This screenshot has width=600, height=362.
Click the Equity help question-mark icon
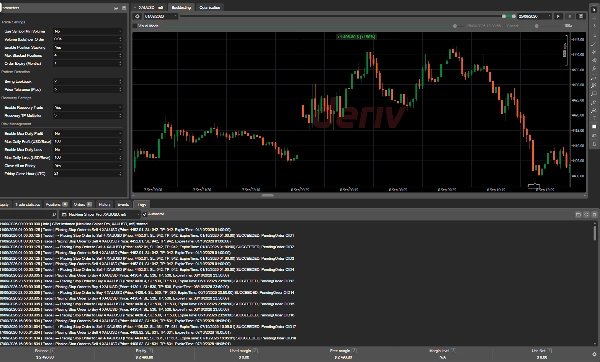(151, 351)
